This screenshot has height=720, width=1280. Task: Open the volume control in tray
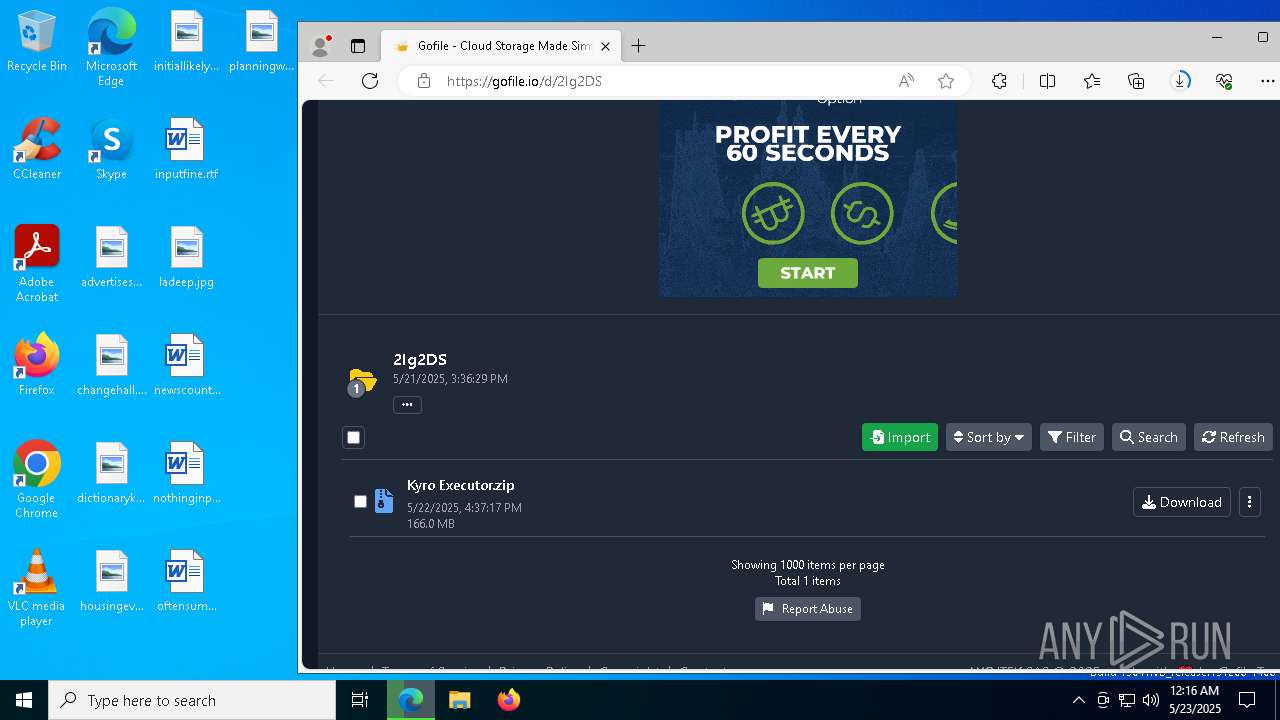pyautogui.click(x=1151, y=700)
